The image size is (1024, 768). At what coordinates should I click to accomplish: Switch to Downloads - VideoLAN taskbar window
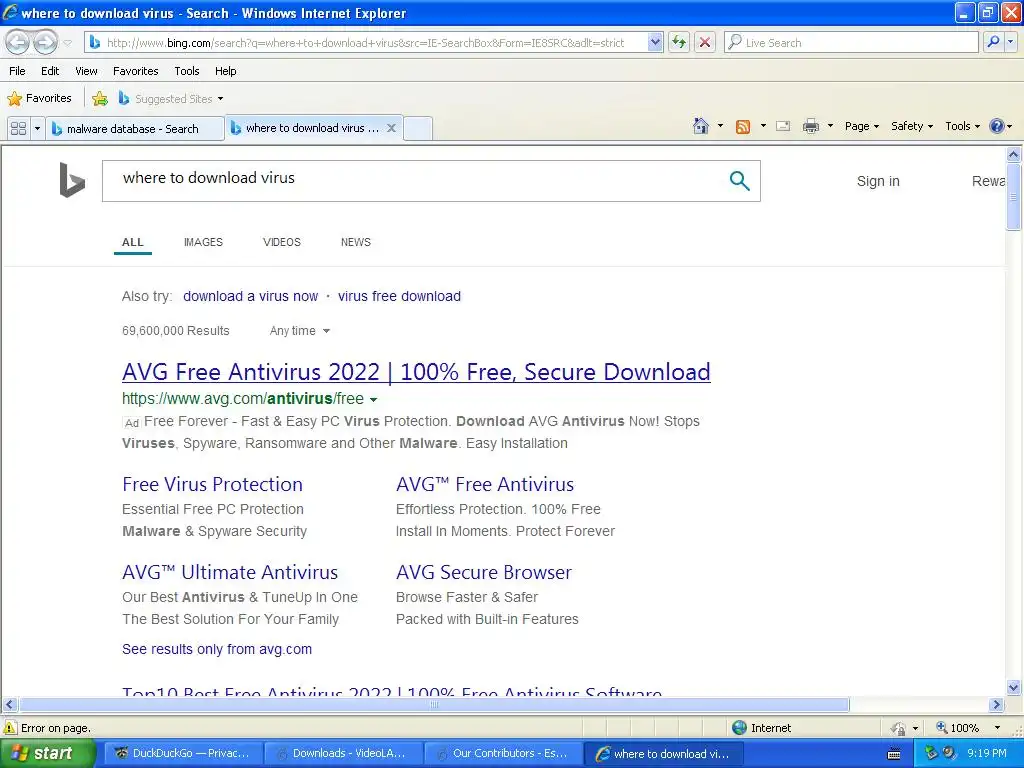click(343, 754)
